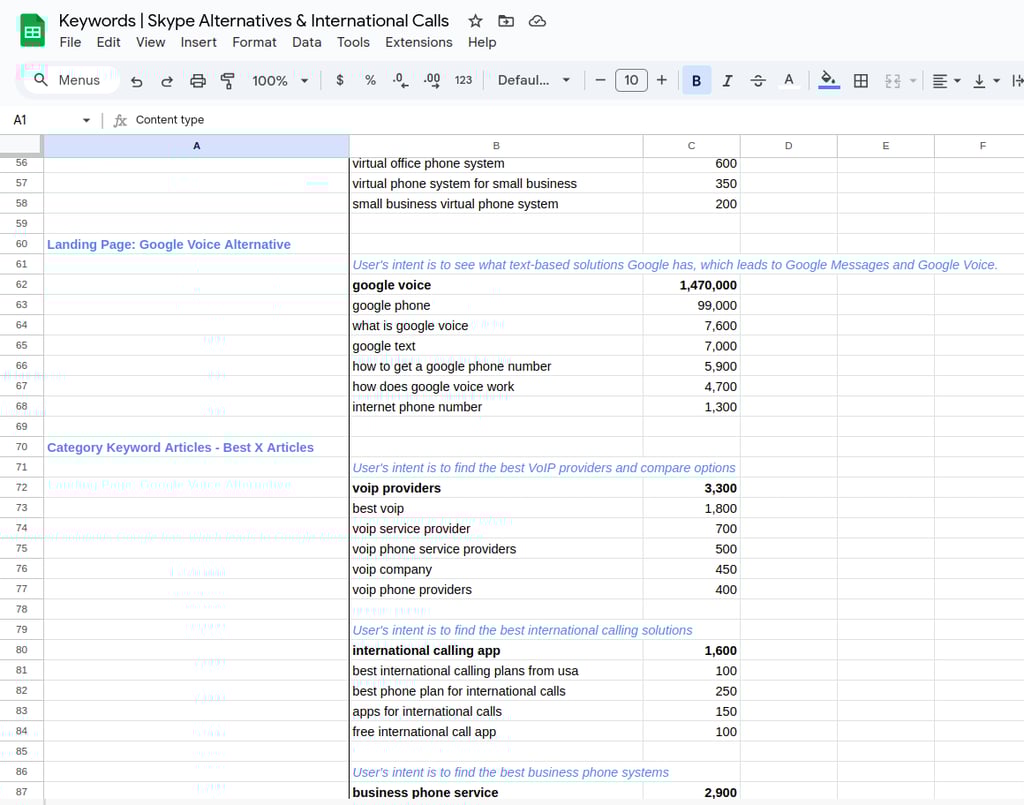Open the Tools menu
1024x805 pixels.
pos(353,42)
